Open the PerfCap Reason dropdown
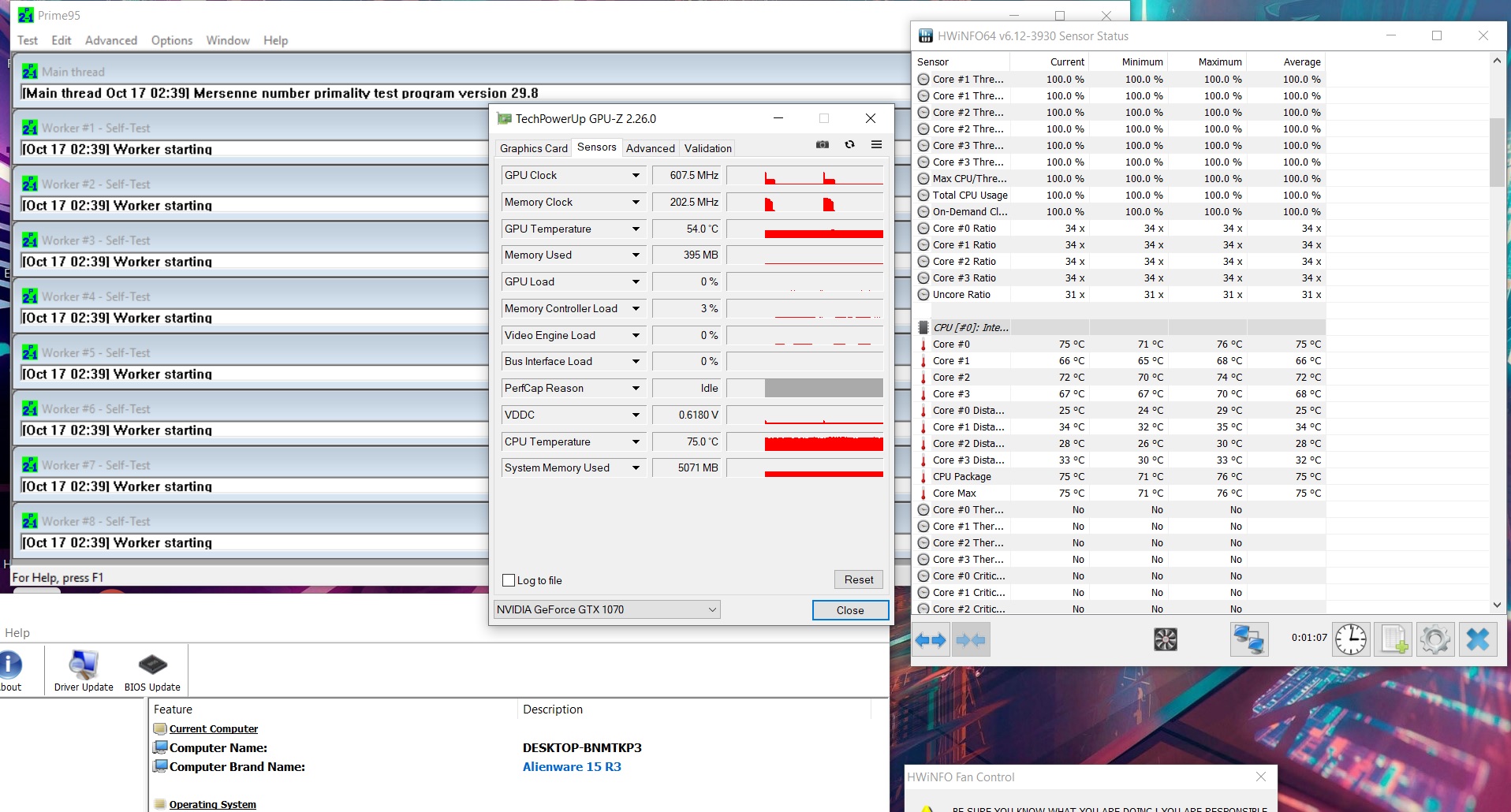1511x812 pixels. (x=636, y=388)
